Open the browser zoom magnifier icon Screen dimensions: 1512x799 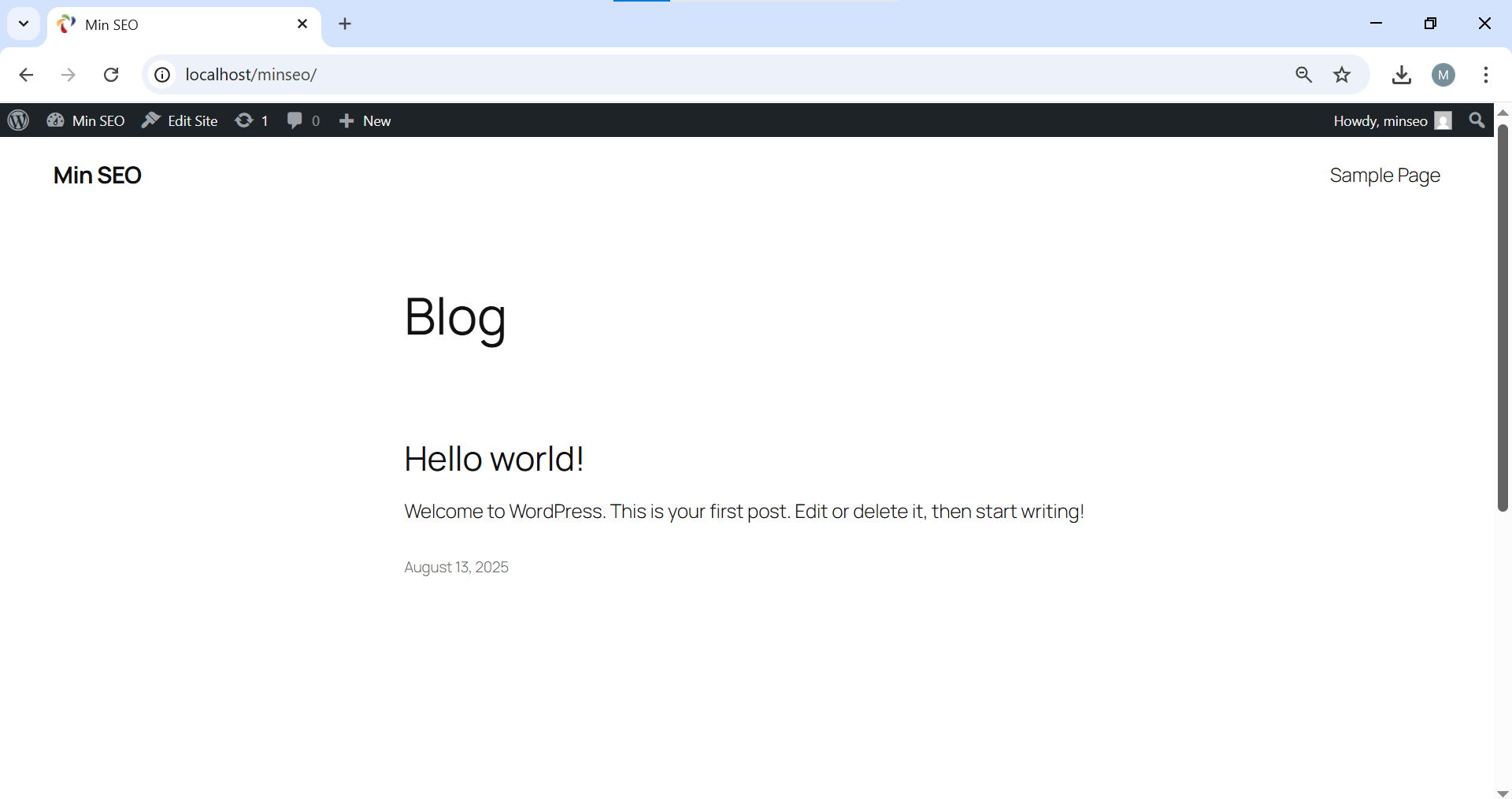(x=1303, y=75)
